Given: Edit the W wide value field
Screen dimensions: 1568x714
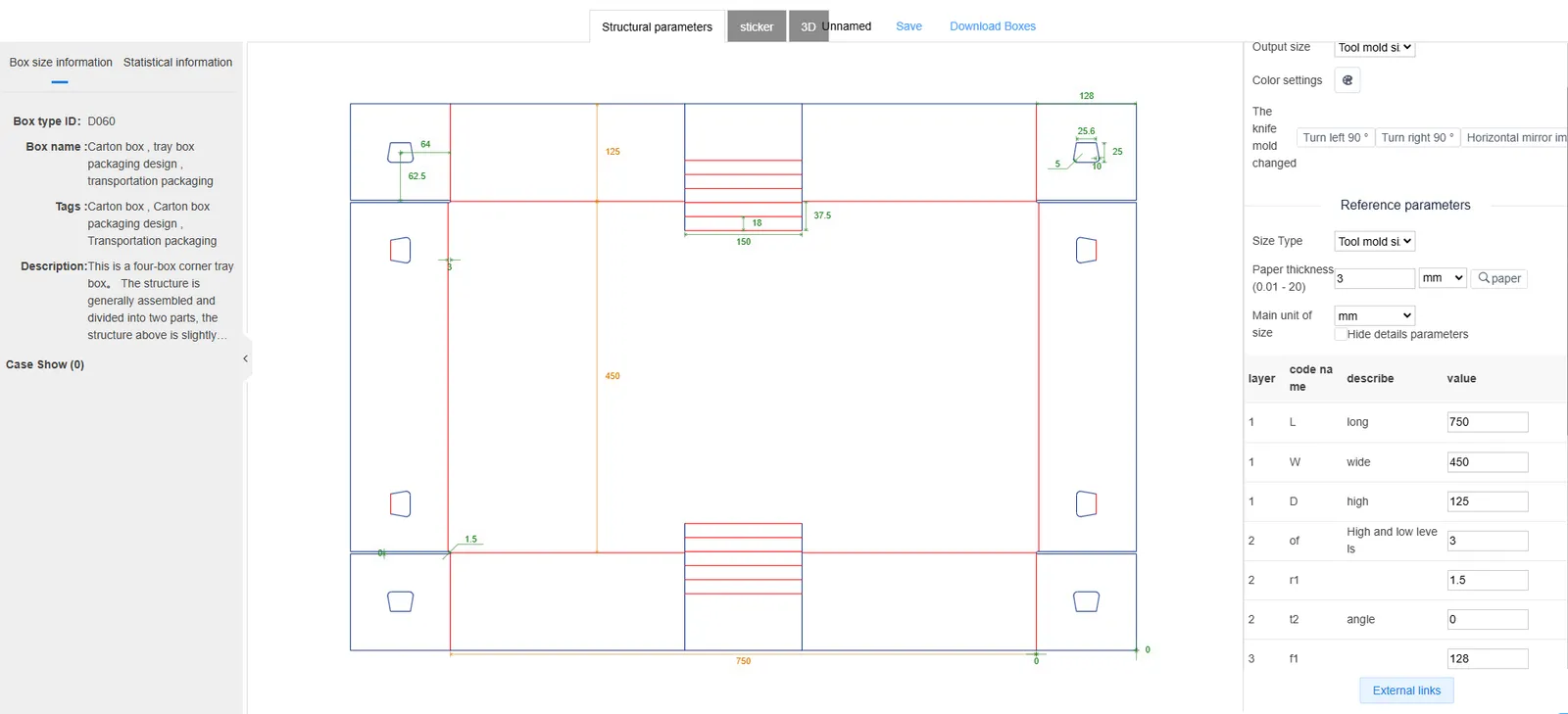Looking at the screenshot, I should [1488, 462].
